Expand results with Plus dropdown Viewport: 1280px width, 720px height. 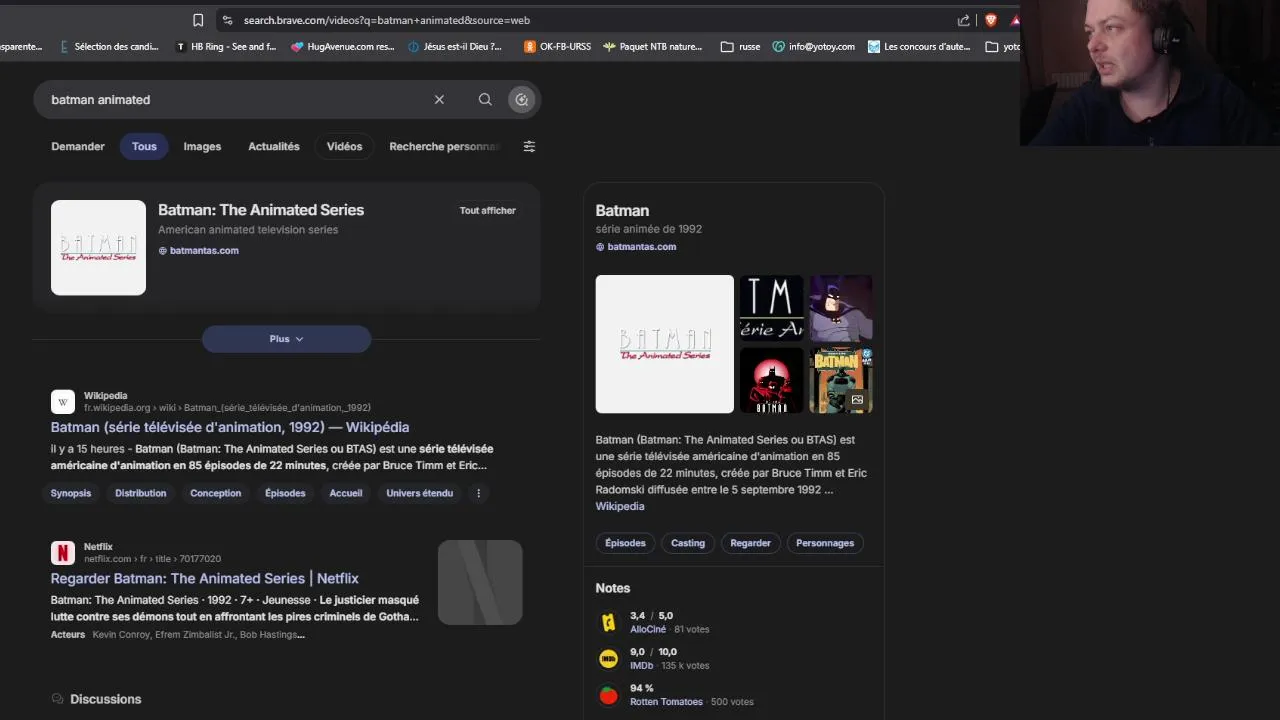(x=286, y=339)
